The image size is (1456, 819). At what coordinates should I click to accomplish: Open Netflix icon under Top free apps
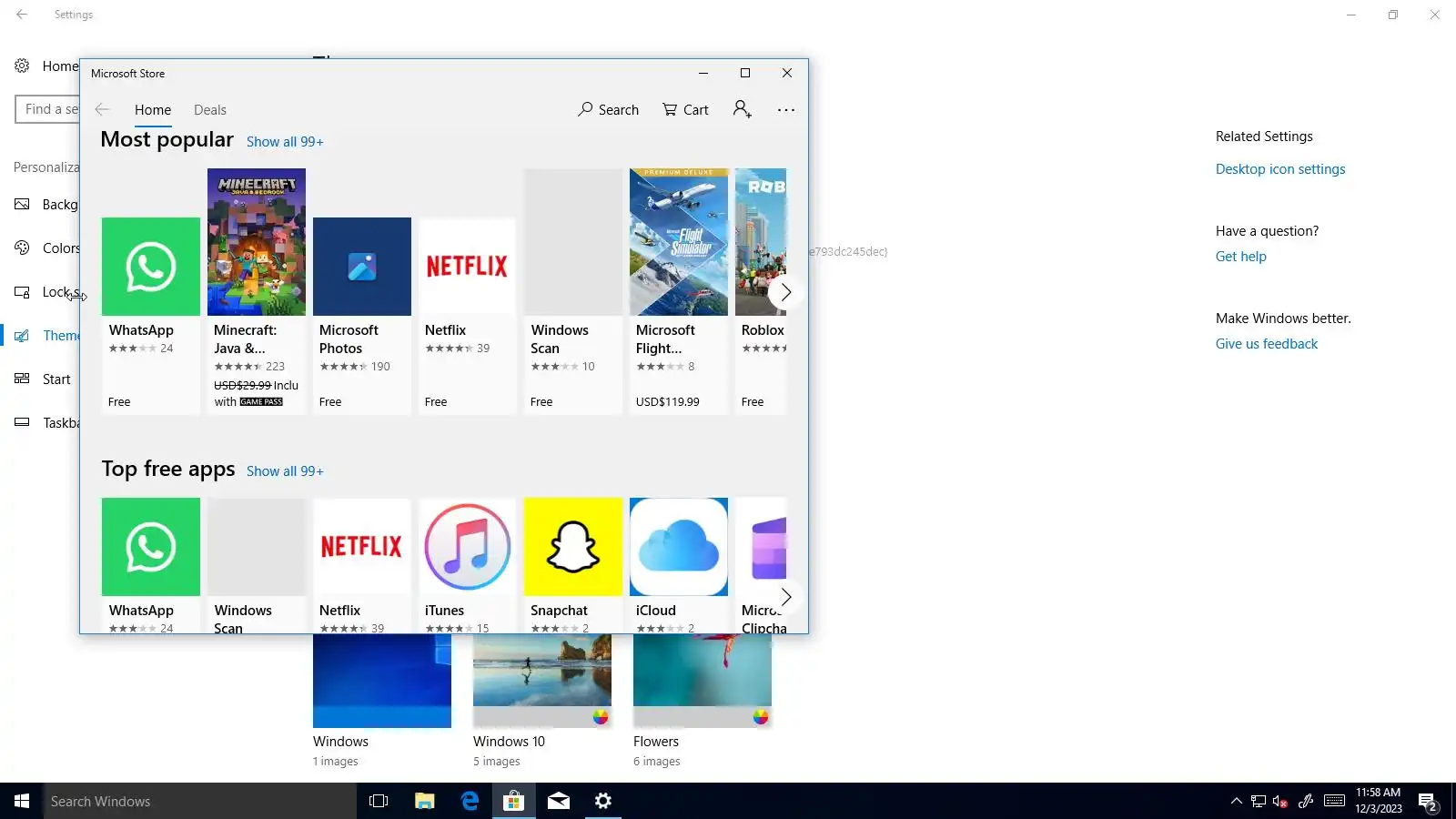(x=362, y=547)
